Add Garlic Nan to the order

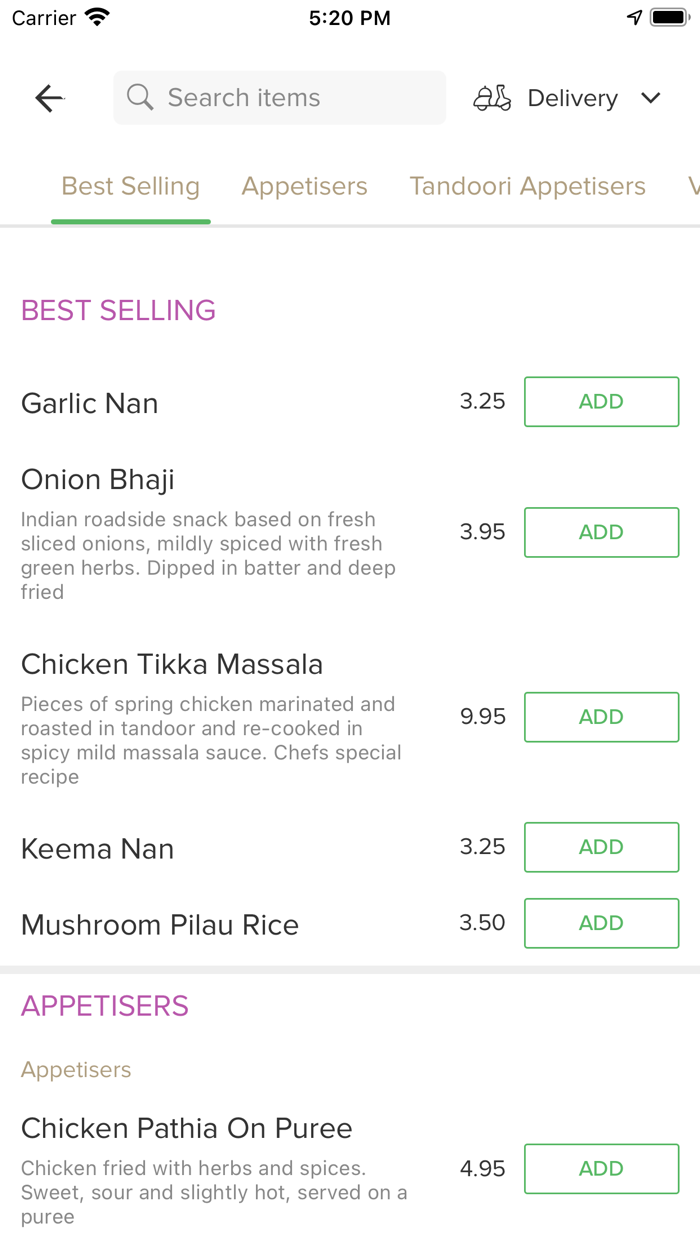(602, 402)
